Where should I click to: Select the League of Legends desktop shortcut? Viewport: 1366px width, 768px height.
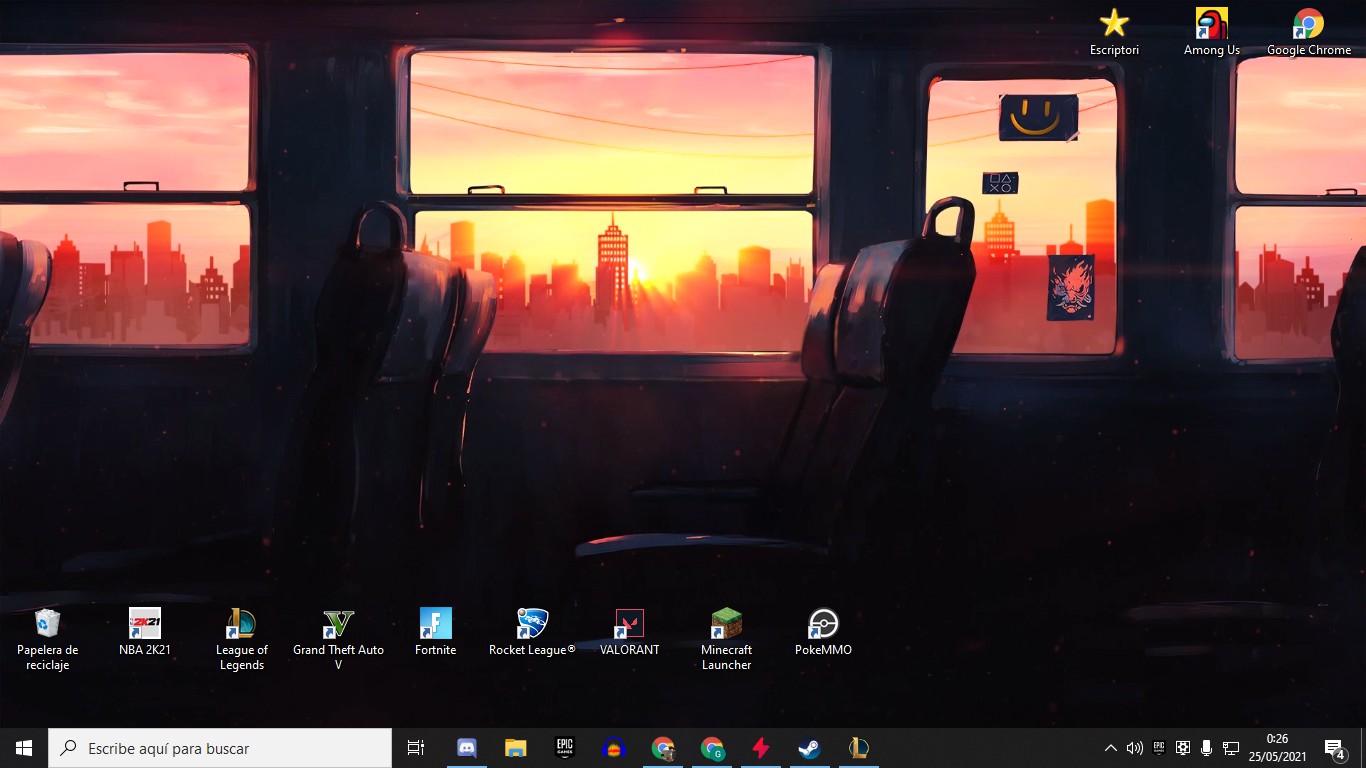click(x=241, y=639)
